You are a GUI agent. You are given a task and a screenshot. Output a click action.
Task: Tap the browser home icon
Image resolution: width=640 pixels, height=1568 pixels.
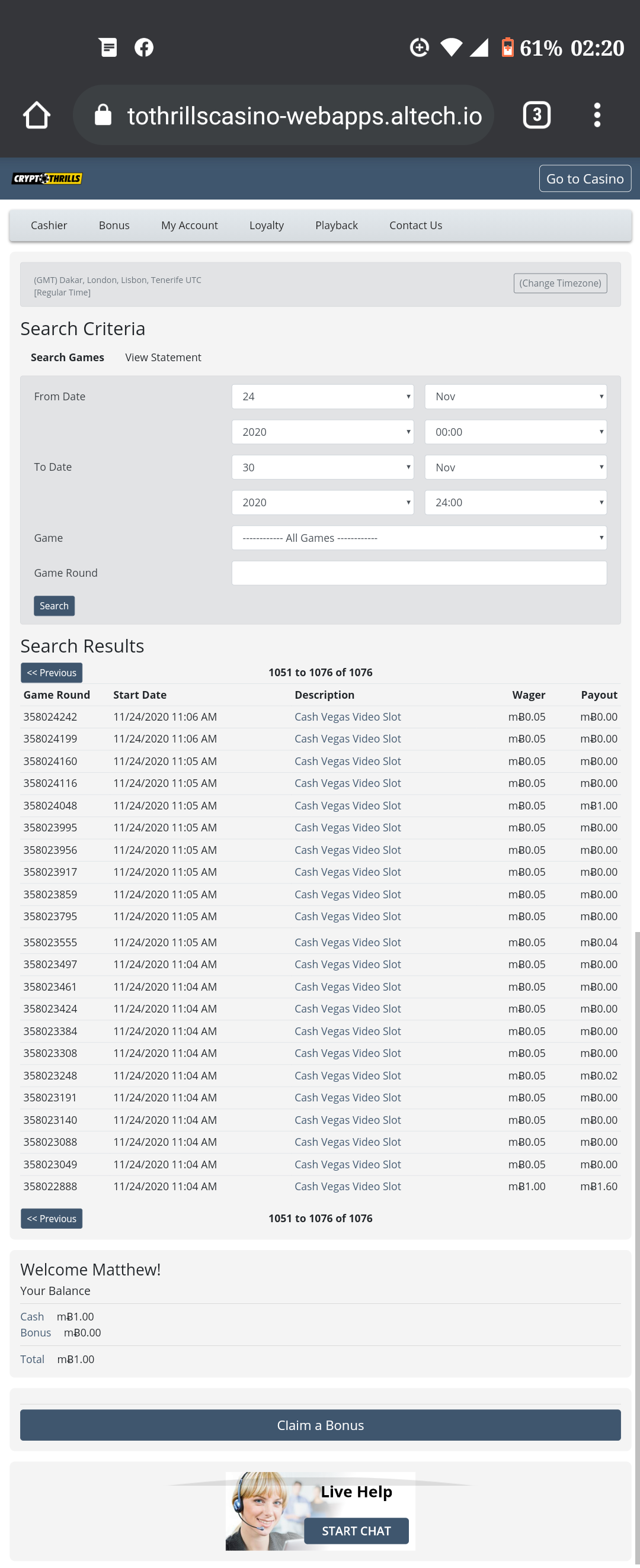[x=37, y=115]
